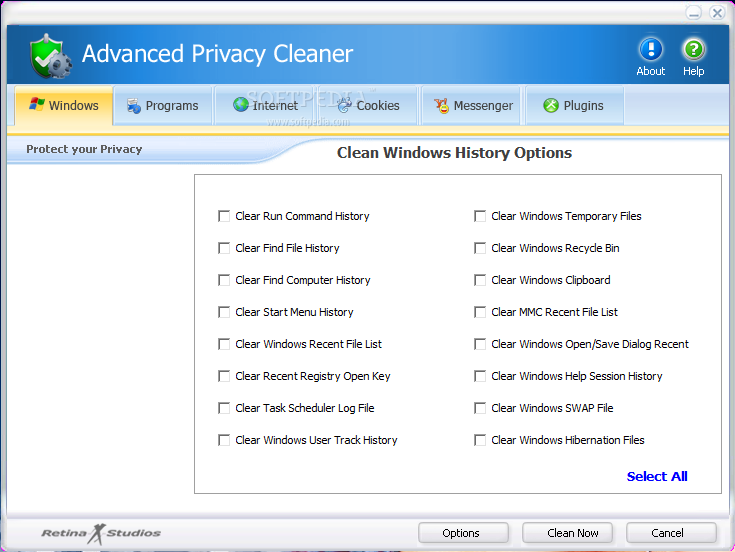Click the Protect your Privacy label

(84, 149)
